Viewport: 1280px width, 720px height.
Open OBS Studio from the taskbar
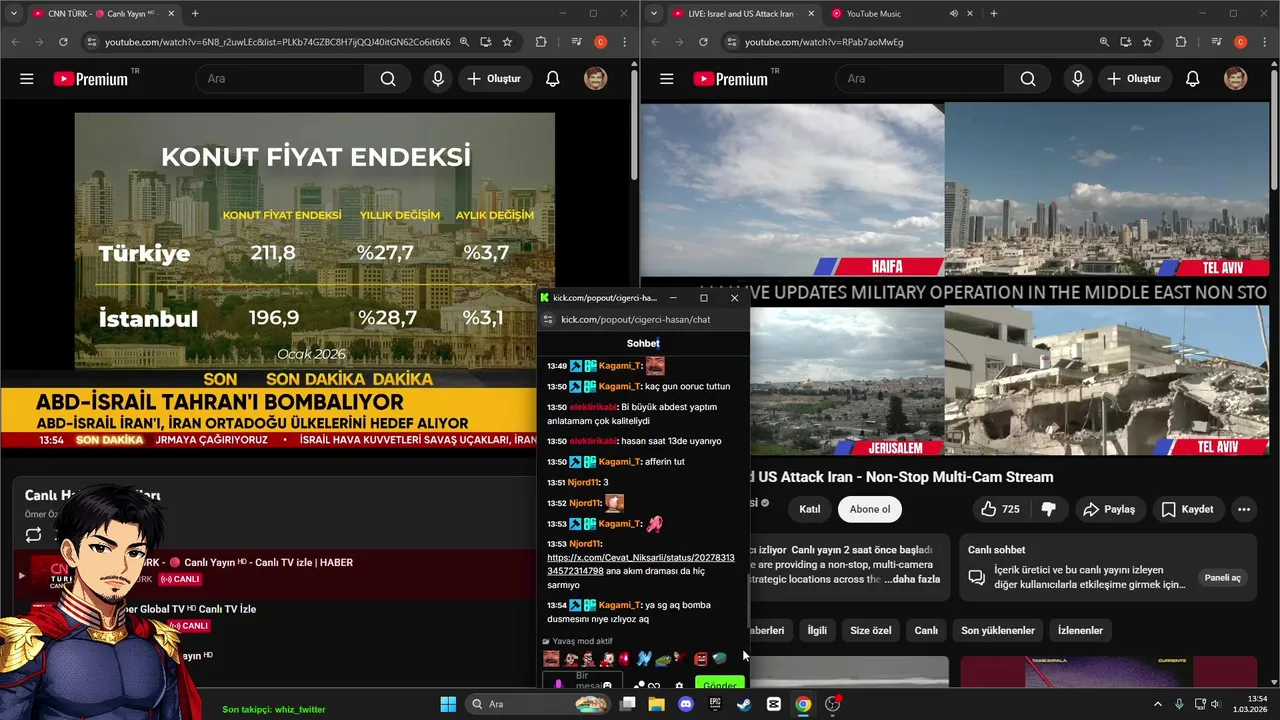tap(833, 704)
